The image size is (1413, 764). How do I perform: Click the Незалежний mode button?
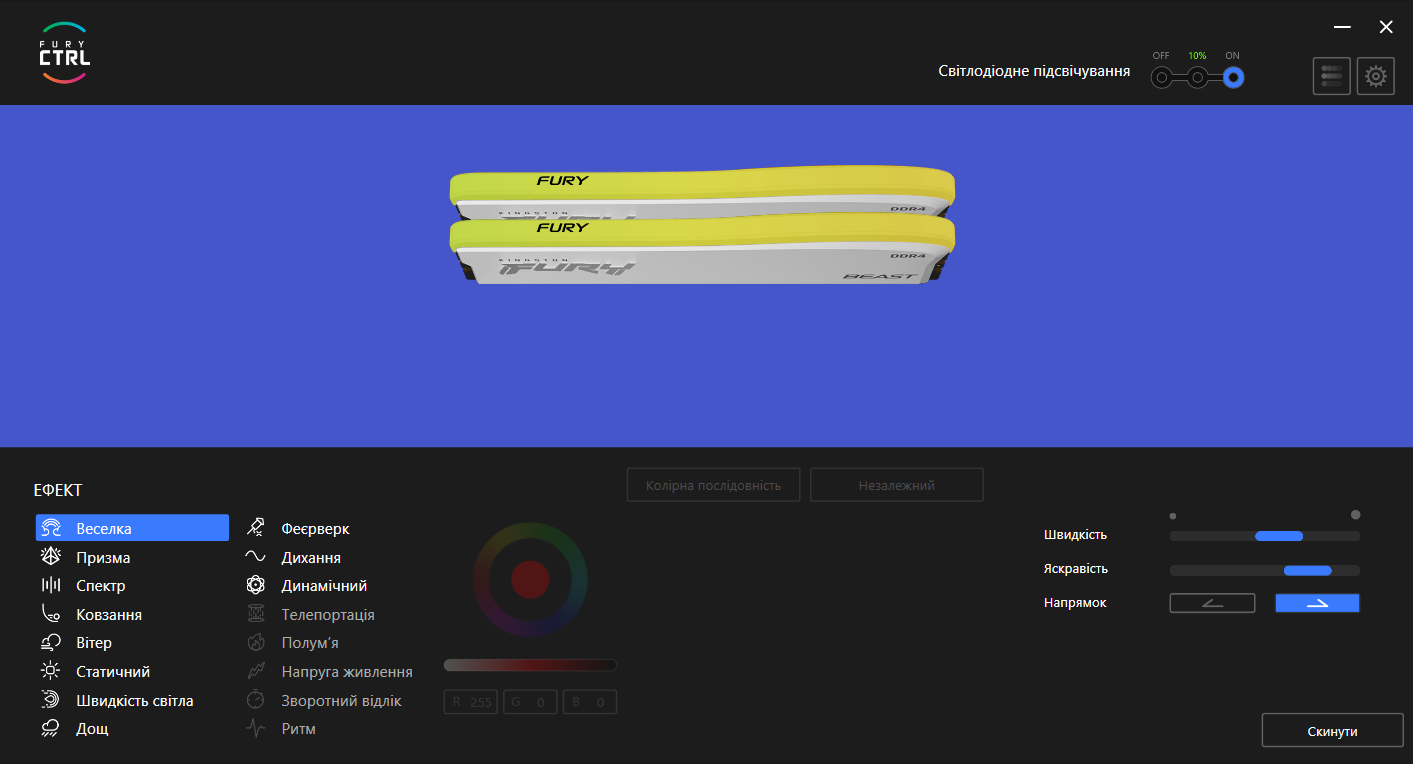[x=897, y=485]
